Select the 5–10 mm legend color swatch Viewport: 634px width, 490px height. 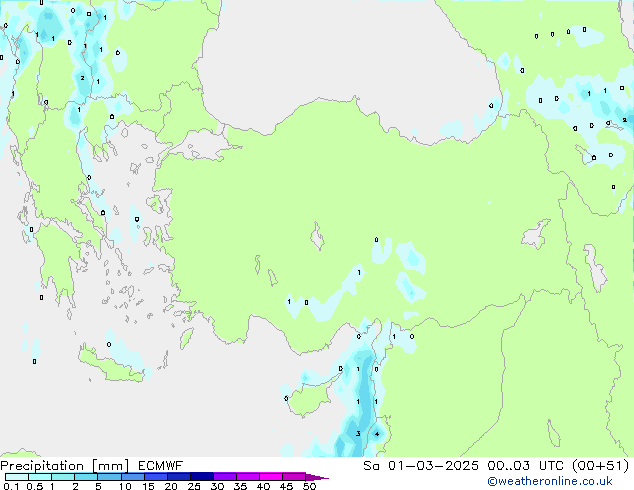pyautogui.click(x=109, y=477)
